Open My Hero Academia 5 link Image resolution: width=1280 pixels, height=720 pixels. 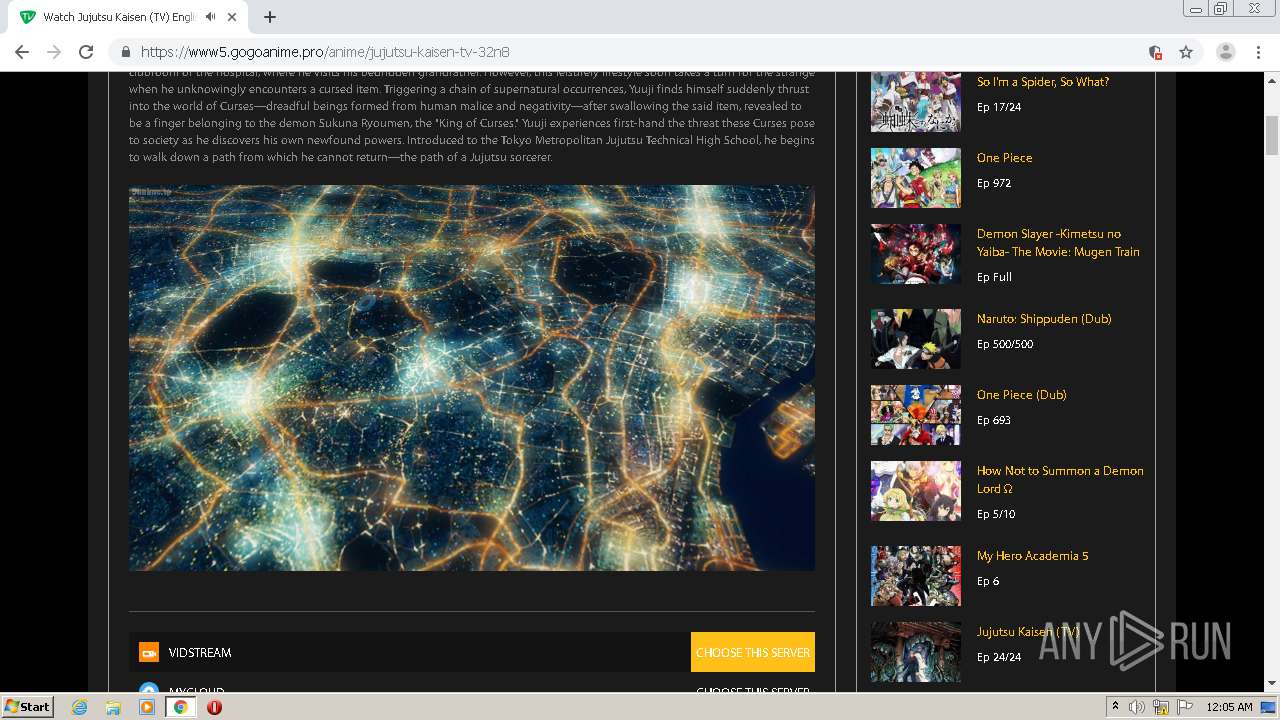(x=1033, y=556)
